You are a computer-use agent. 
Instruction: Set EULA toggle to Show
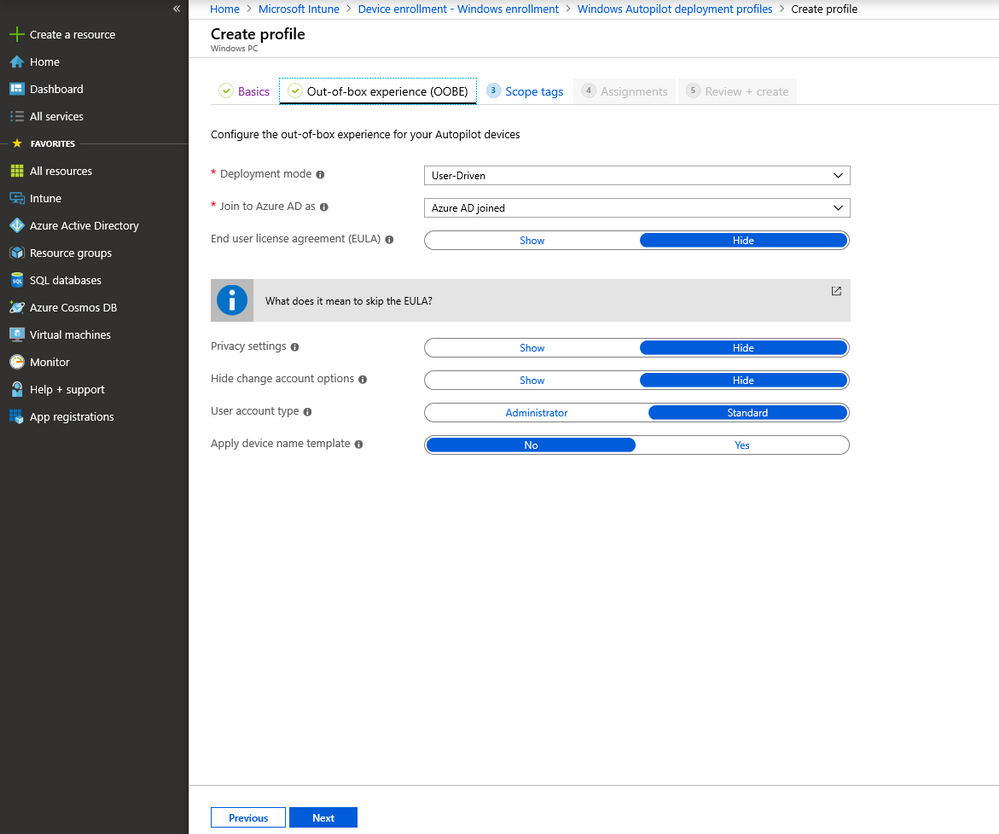[x=531, y=240]
